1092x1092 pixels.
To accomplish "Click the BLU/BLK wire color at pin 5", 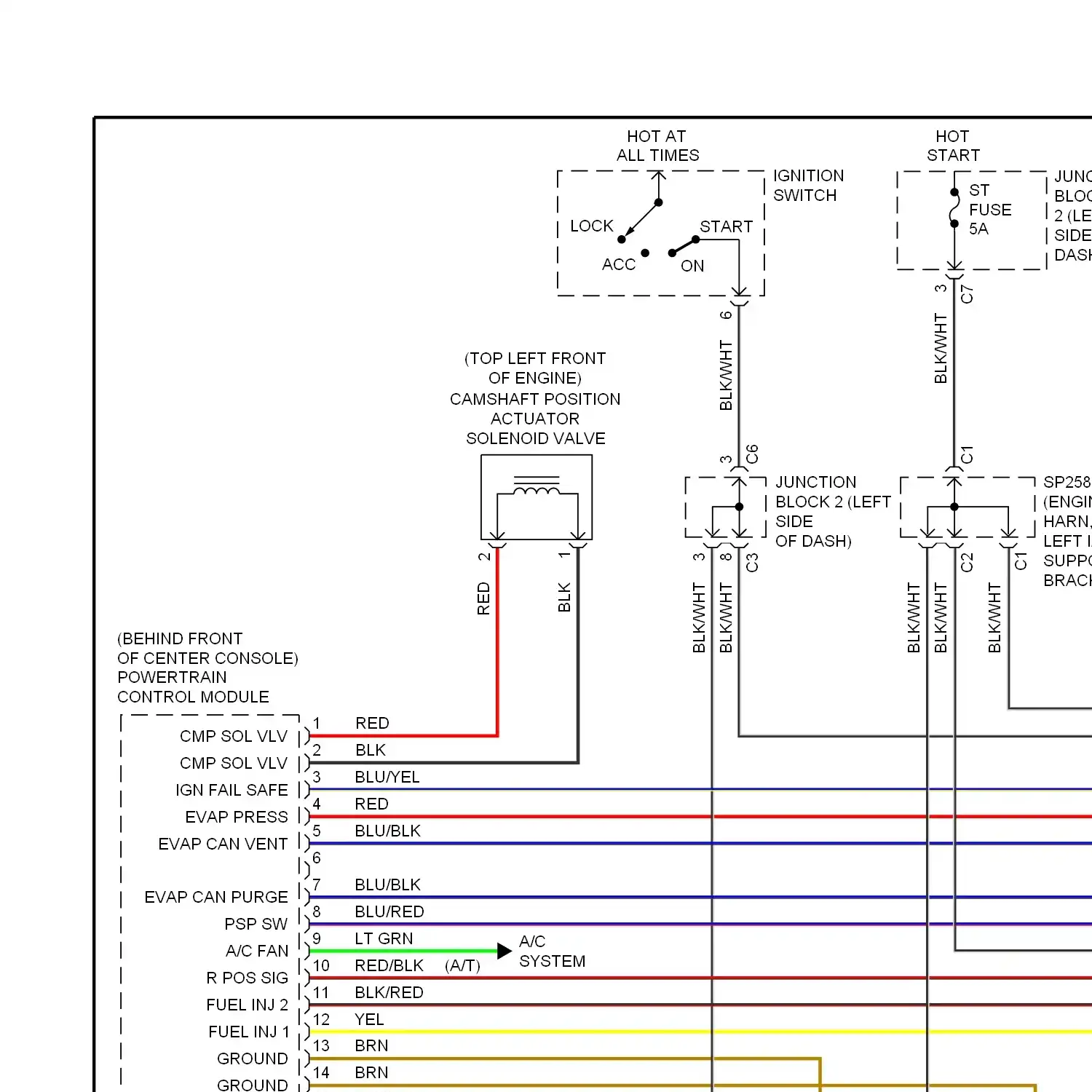I will coord(388,831).
